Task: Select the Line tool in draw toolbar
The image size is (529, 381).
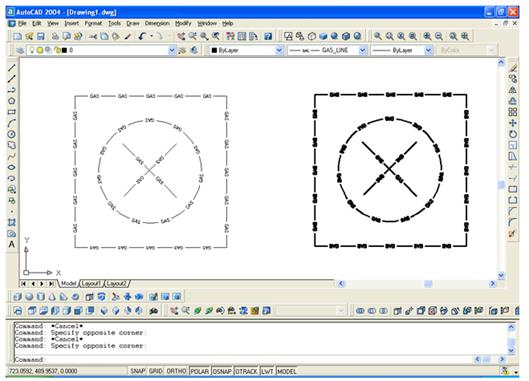Action: (x=11, y=68)
